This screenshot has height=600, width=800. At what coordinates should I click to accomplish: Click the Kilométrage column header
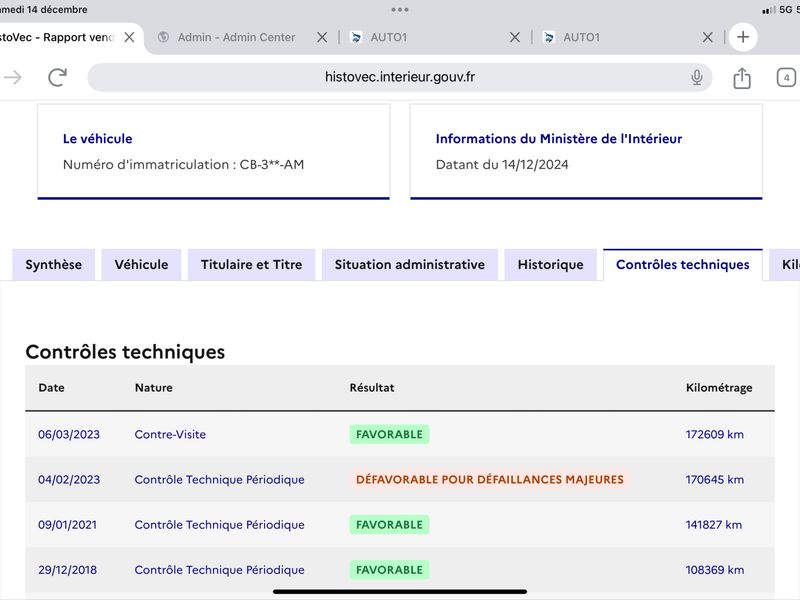click(x=719, y=388)
